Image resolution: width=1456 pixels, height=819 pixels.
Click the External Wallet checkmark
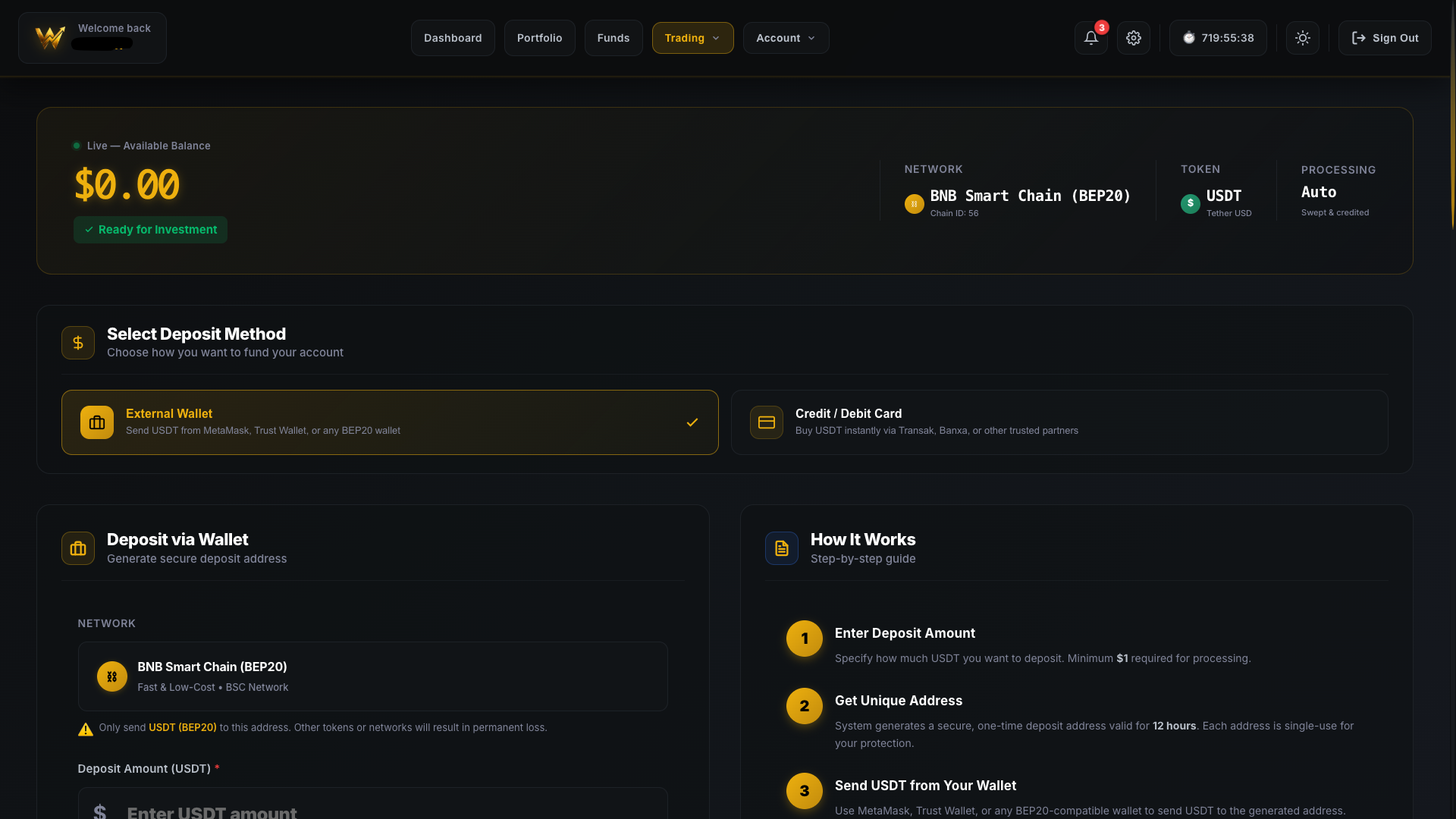[x=692, y=422]
